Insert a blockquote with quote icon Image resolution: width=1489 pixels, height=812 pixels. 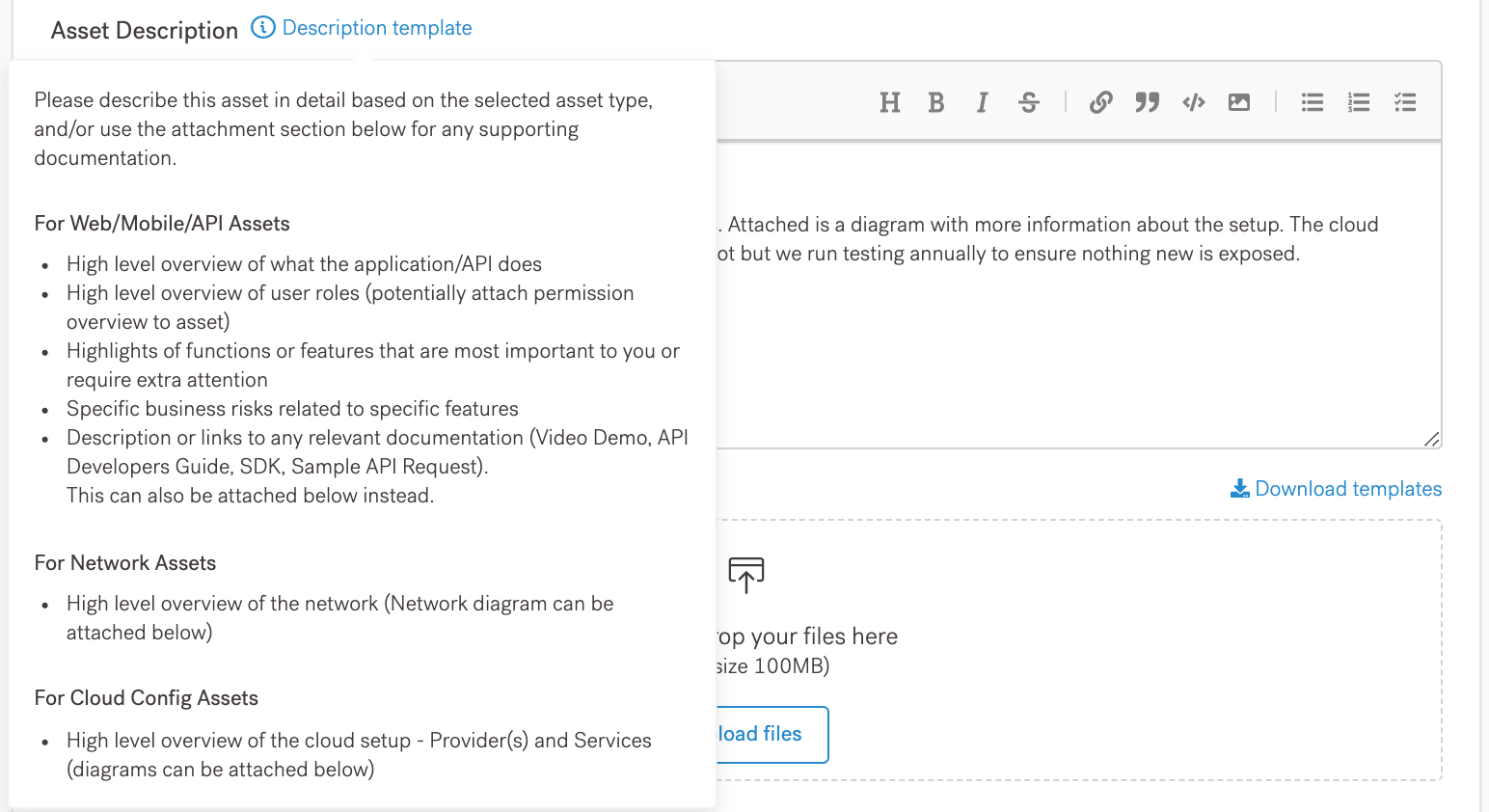pos(1147,102)
